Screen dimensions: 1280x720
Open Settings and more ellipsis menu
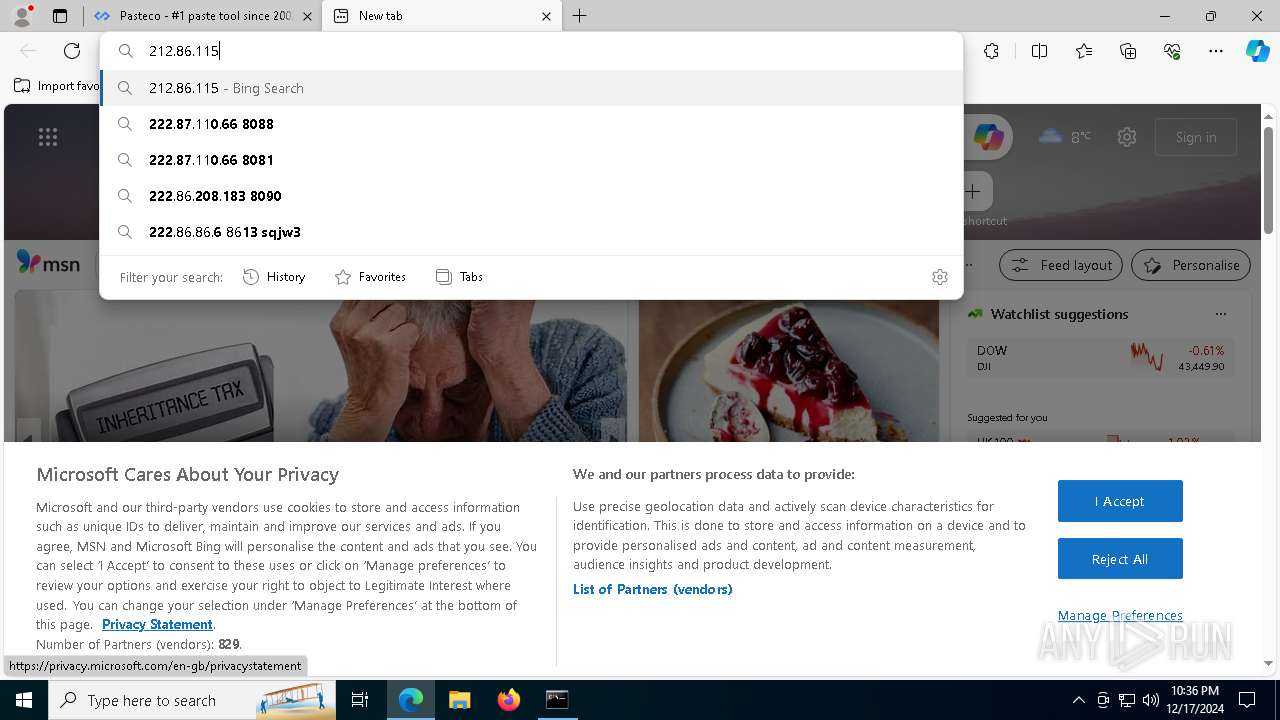coord(1216,51)
